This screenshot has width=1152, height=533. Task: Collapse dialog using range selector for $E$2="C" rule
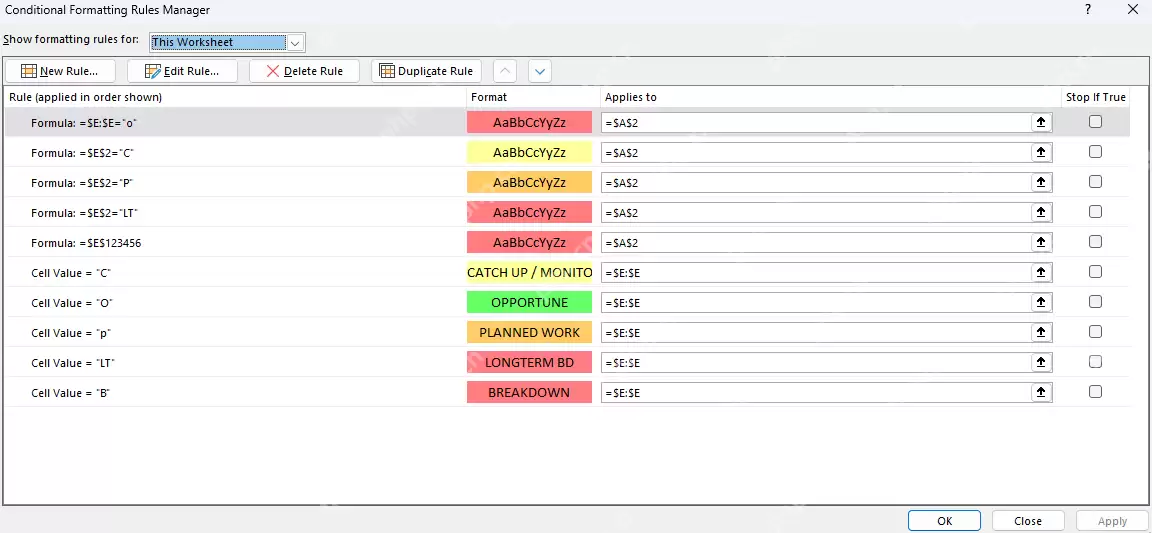click(1041, 153)
